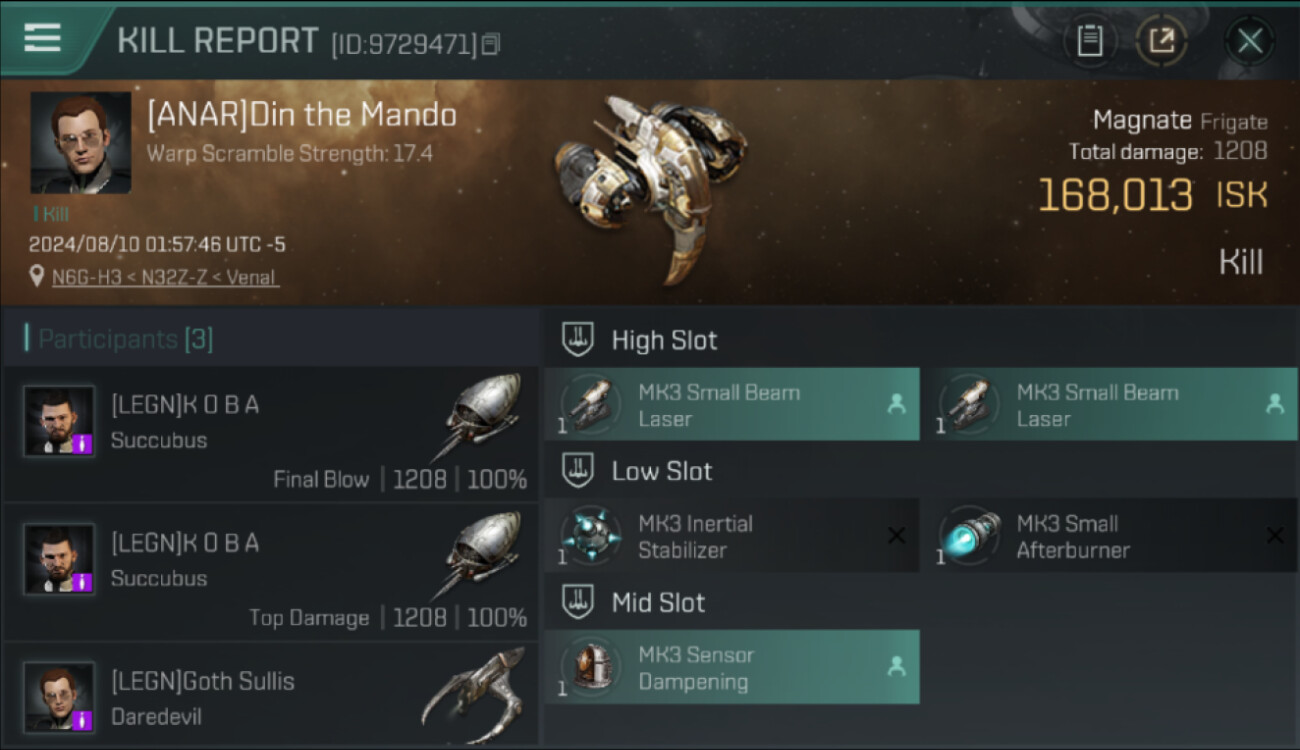Click Goth Sullis portrait info badge

click(x=84, y=719)
